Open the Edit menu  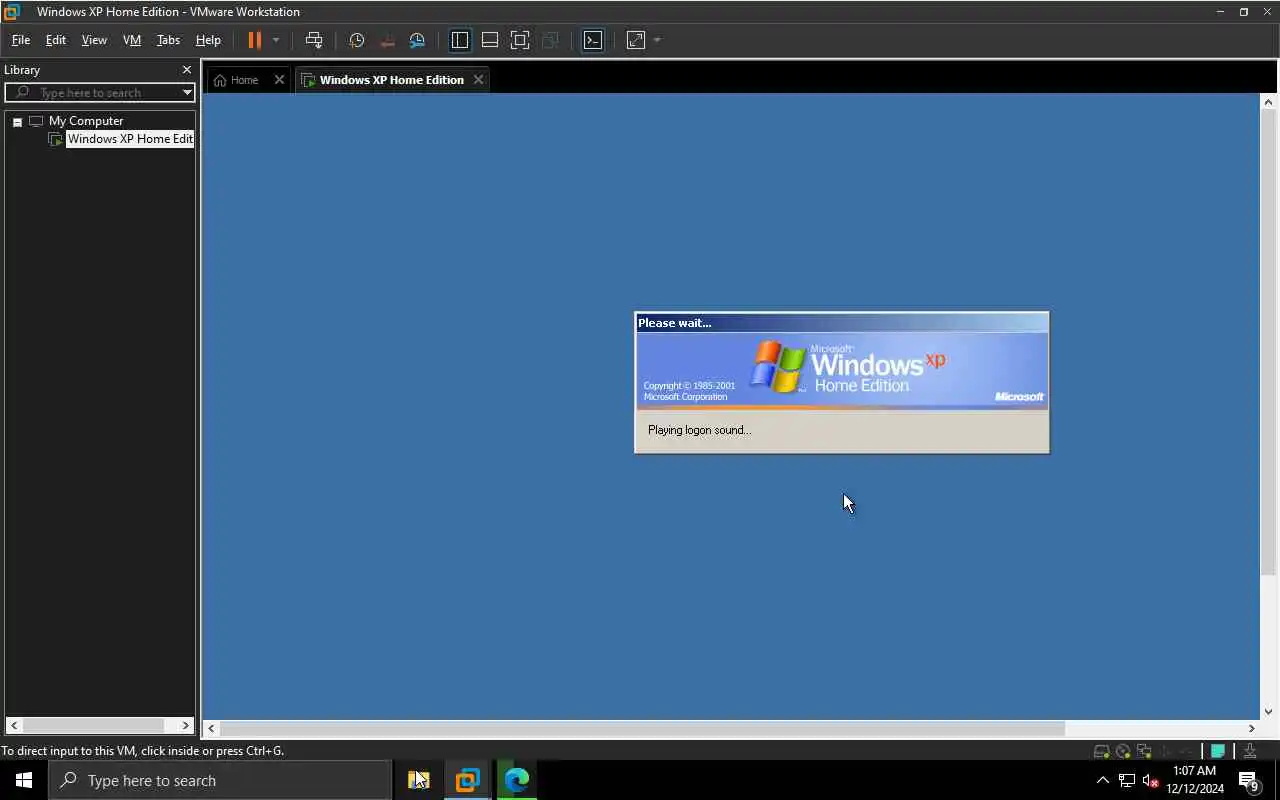[x=56, y=40]
